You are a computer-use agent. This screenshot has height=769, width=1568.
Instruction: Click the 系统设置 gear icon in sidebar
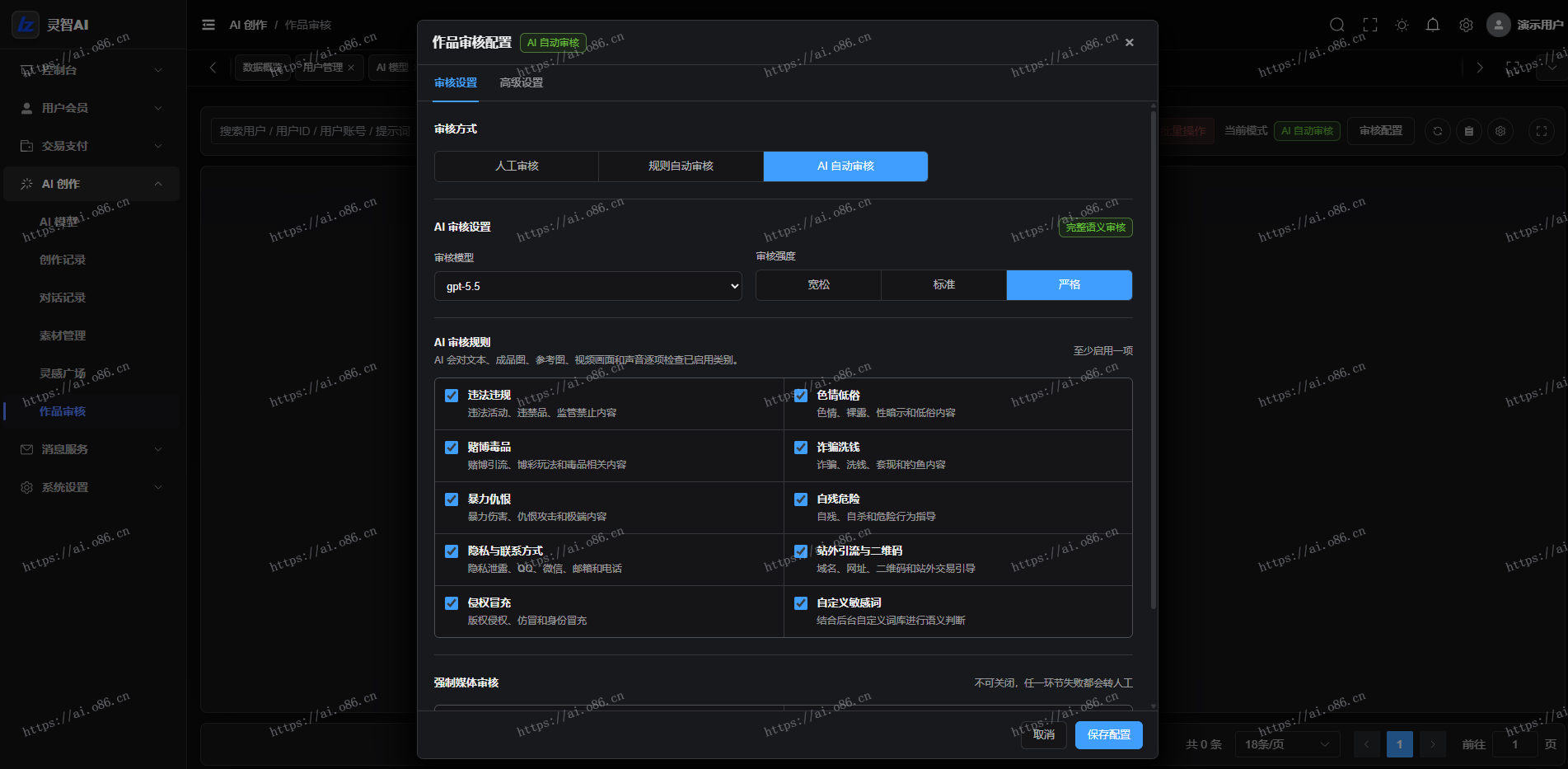(26, 487)
